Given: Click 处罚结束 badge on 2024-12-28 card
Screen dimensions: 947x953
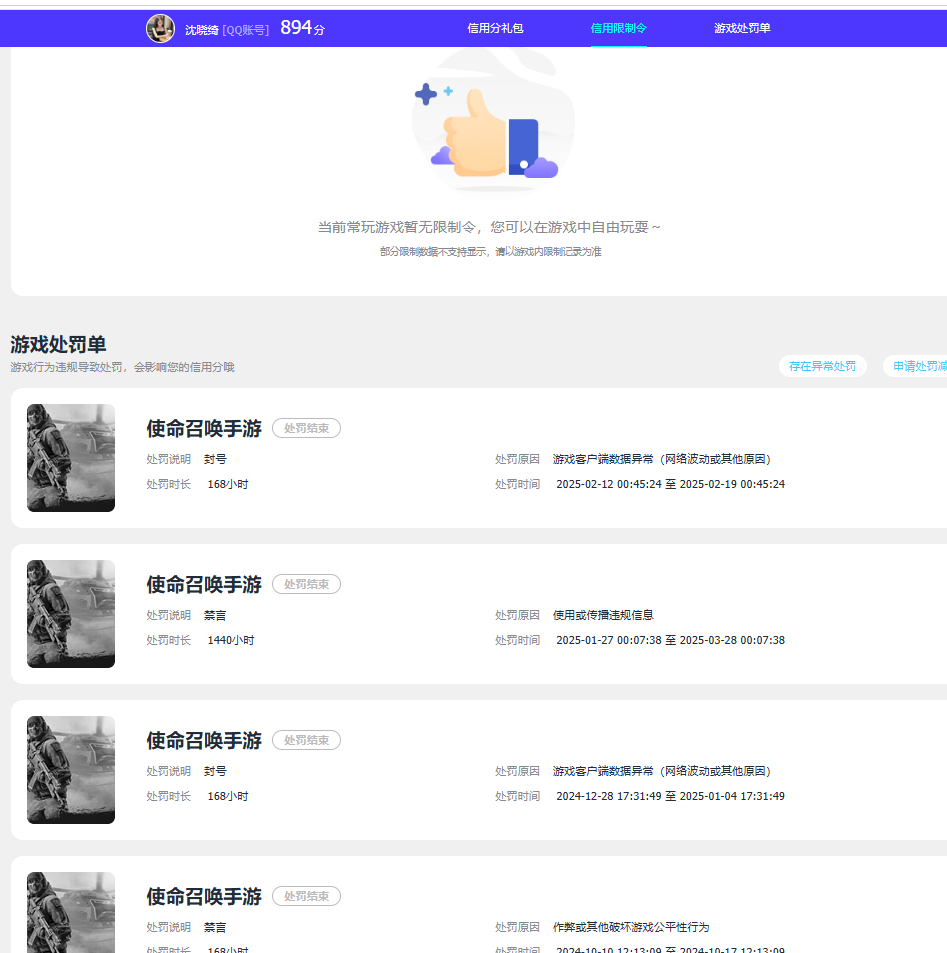Looking at the screenshot, I should pos(306,740).
